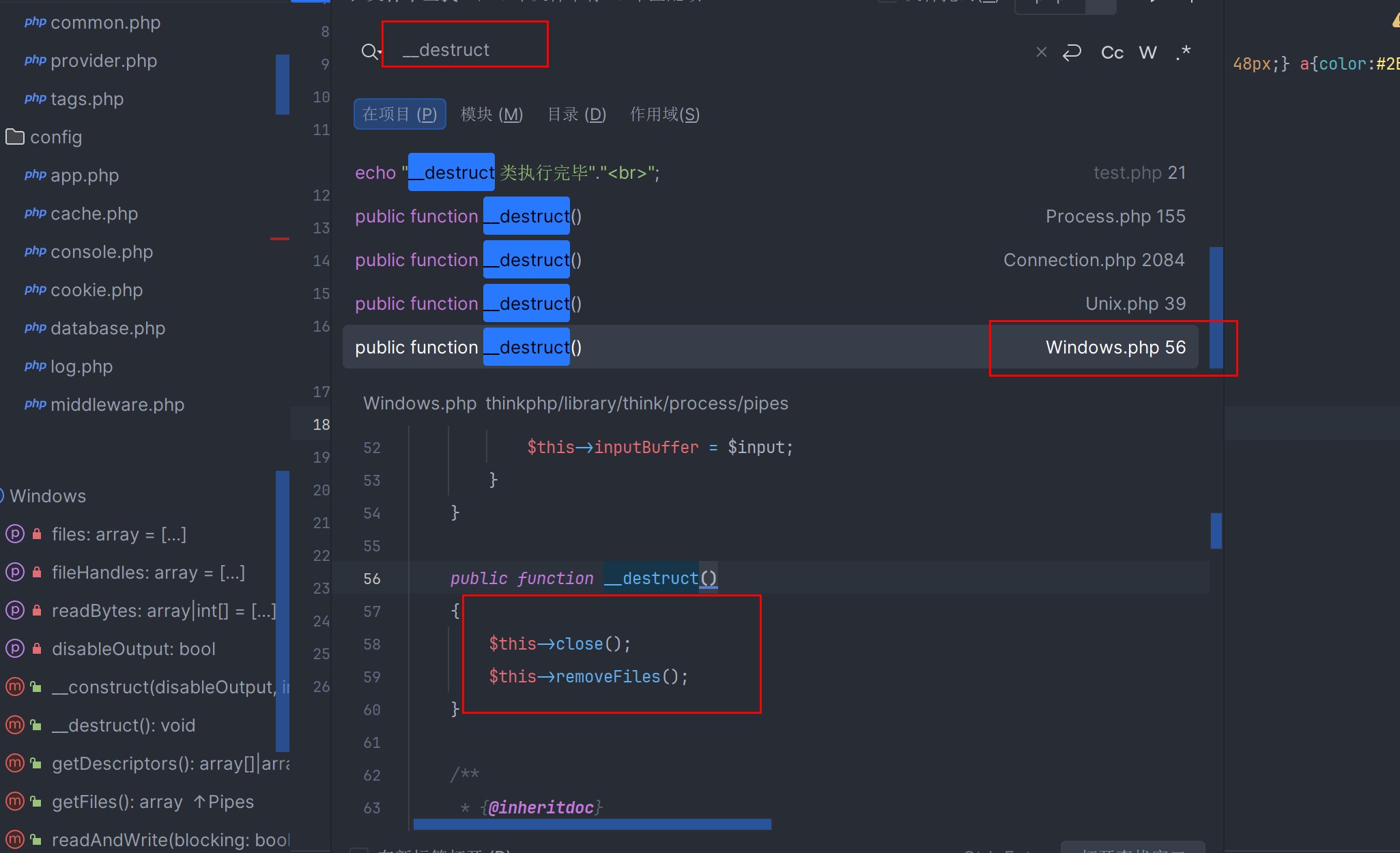Image resolution: width=1400 pixels, height=853 pixels.
Task: Select __destruct(): void in structure panel
Action: pyautogui.click(x=124, y=725)
